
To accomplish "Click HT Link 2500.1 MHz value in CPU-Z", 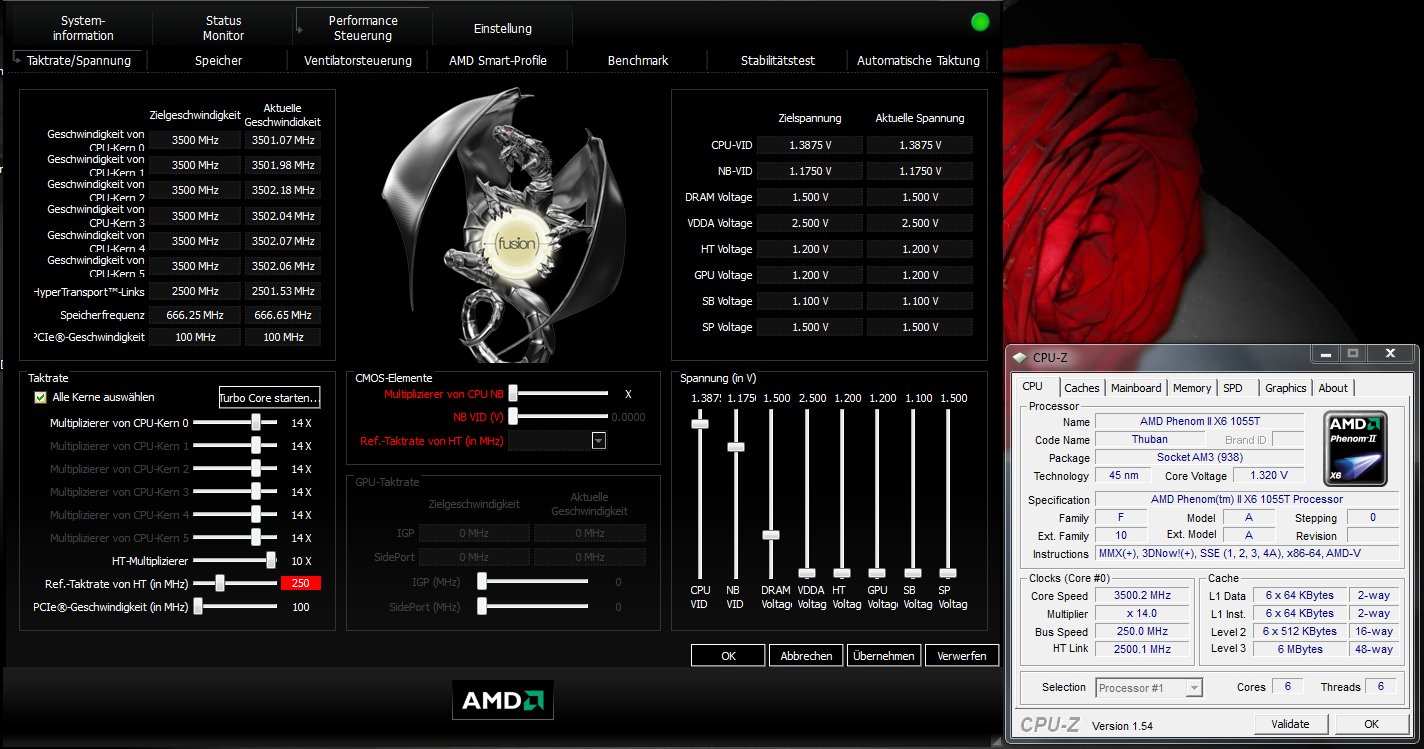I will click(x=1144, y=649).
